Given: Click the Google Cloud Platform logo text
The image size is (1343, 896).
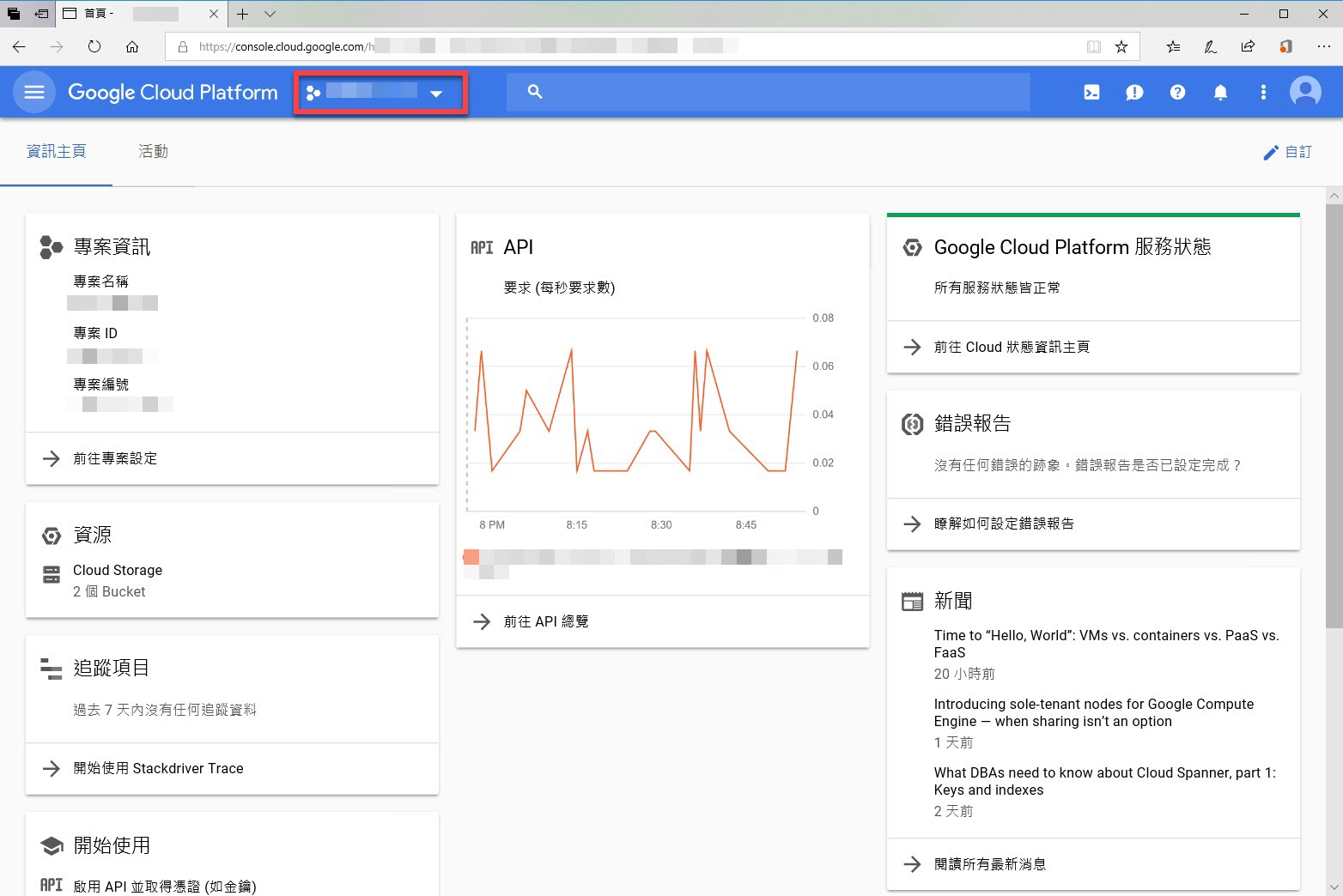Looking at the screenshot, I should pos(173,93).
